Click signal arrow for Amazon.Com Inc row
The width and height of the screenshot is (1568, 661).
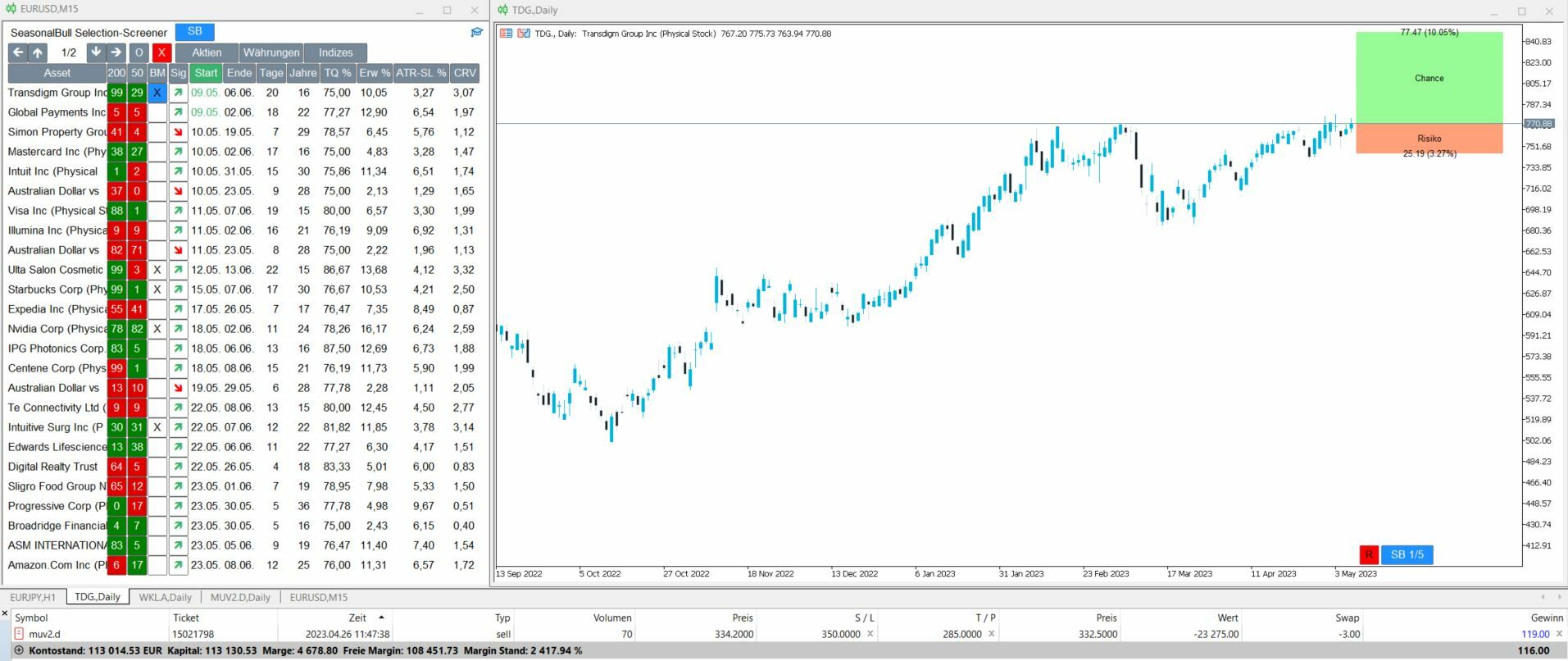(178, 565)
